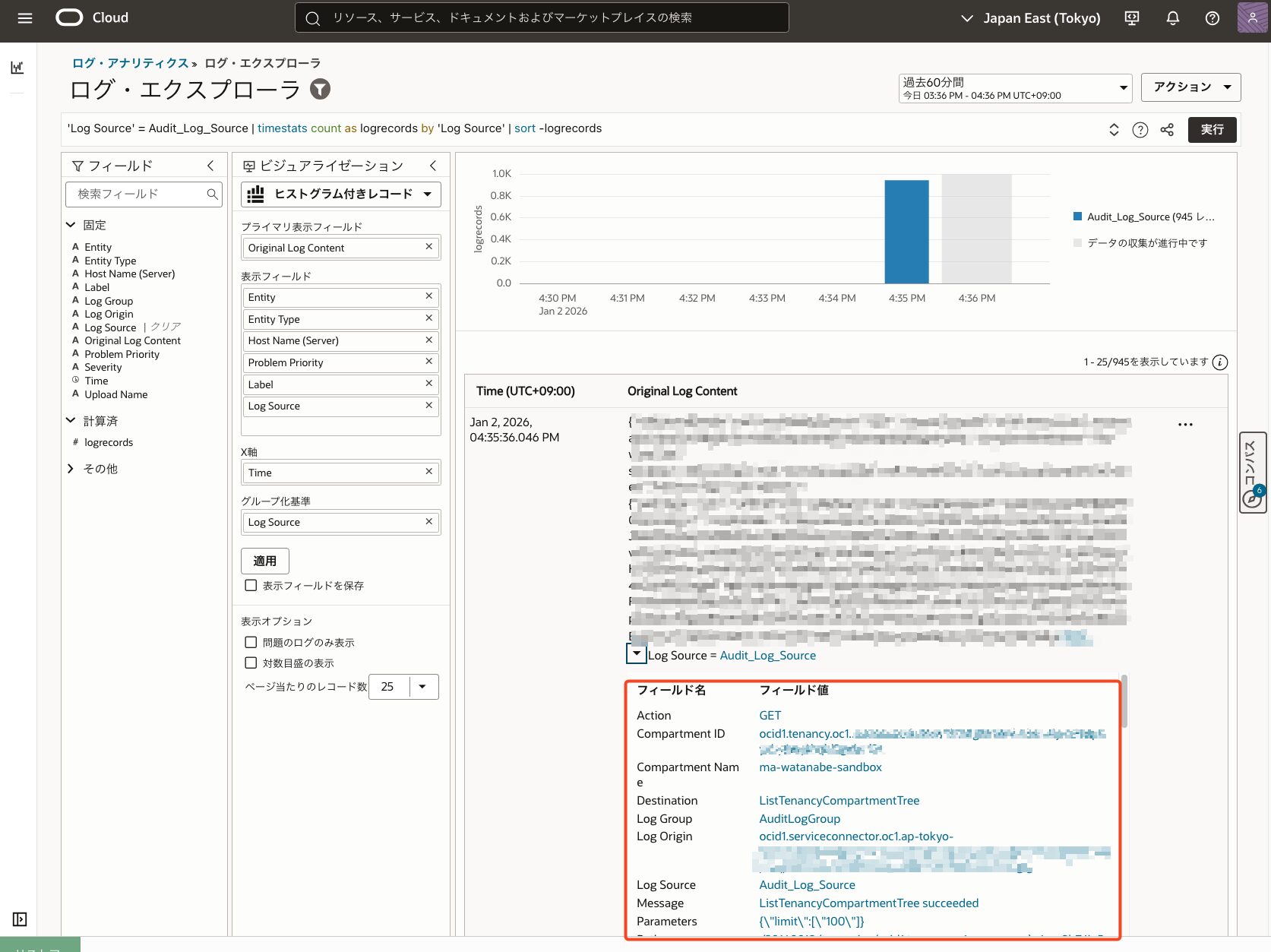Image resolution: width=1271 pixels, height=952 pixels.
Task: Toggle 対数目盛の表示 checkbox
Action: point(251,663)
